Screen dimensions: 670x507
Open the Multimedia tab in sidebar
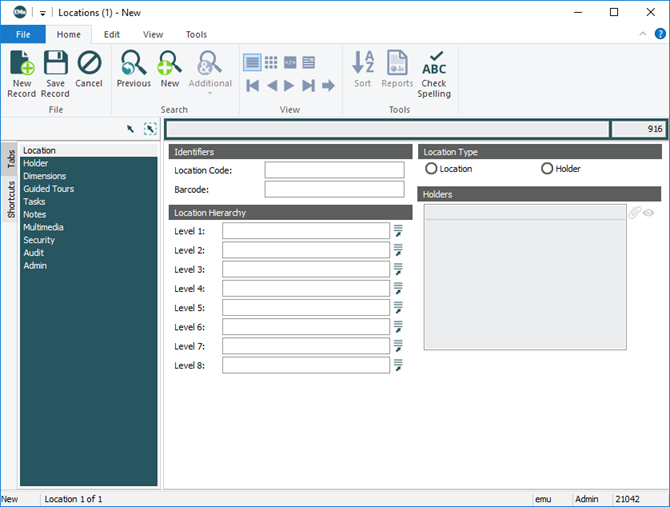(x=43, y=227)
